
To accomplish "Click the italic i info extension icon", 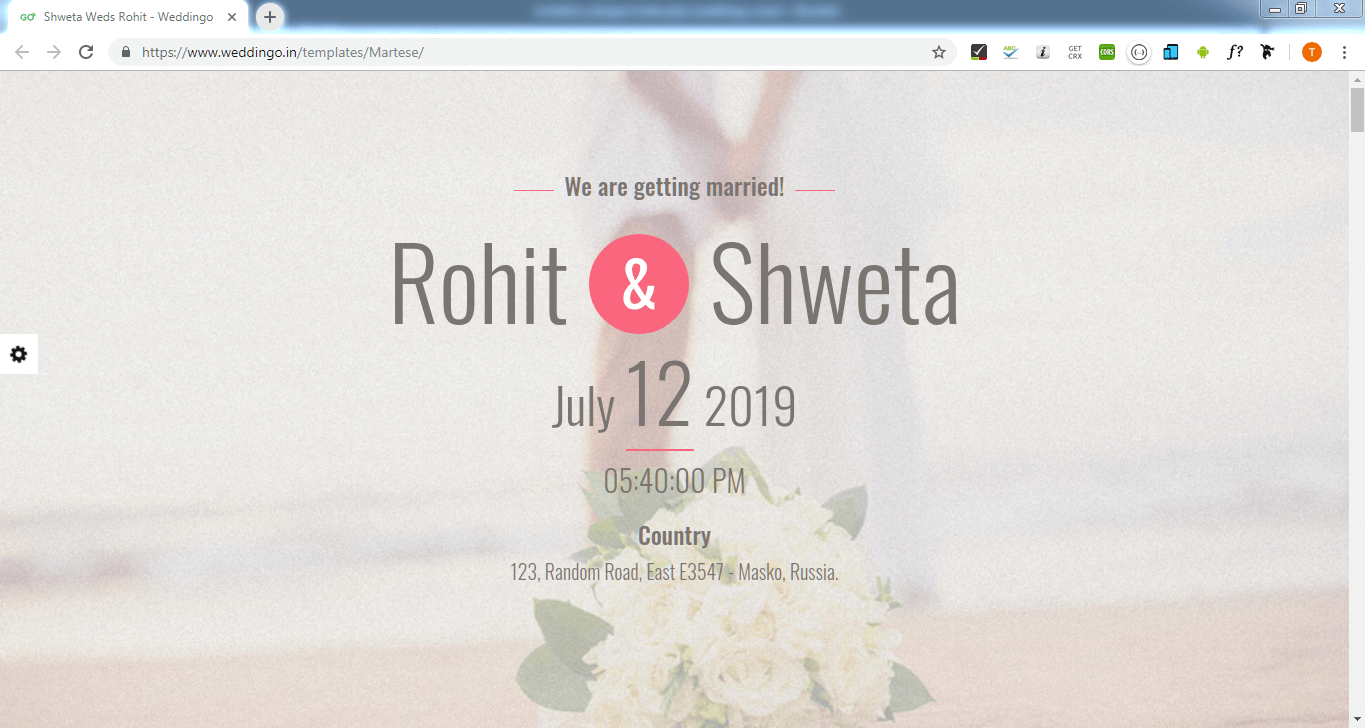I will tap(1043, 52).
